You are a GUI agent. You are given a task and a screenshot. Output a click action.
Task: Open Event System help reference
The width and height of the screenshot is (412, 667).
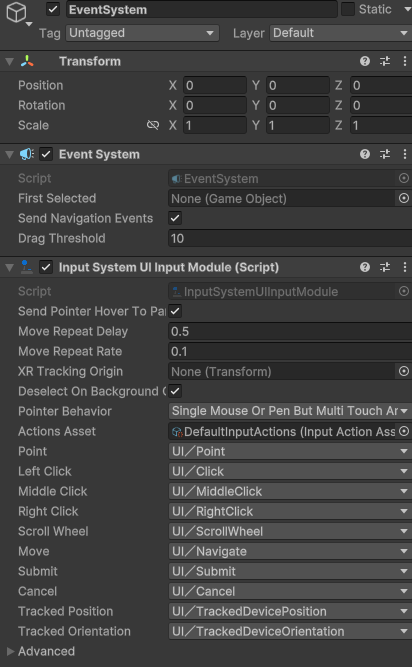(364, 154)
